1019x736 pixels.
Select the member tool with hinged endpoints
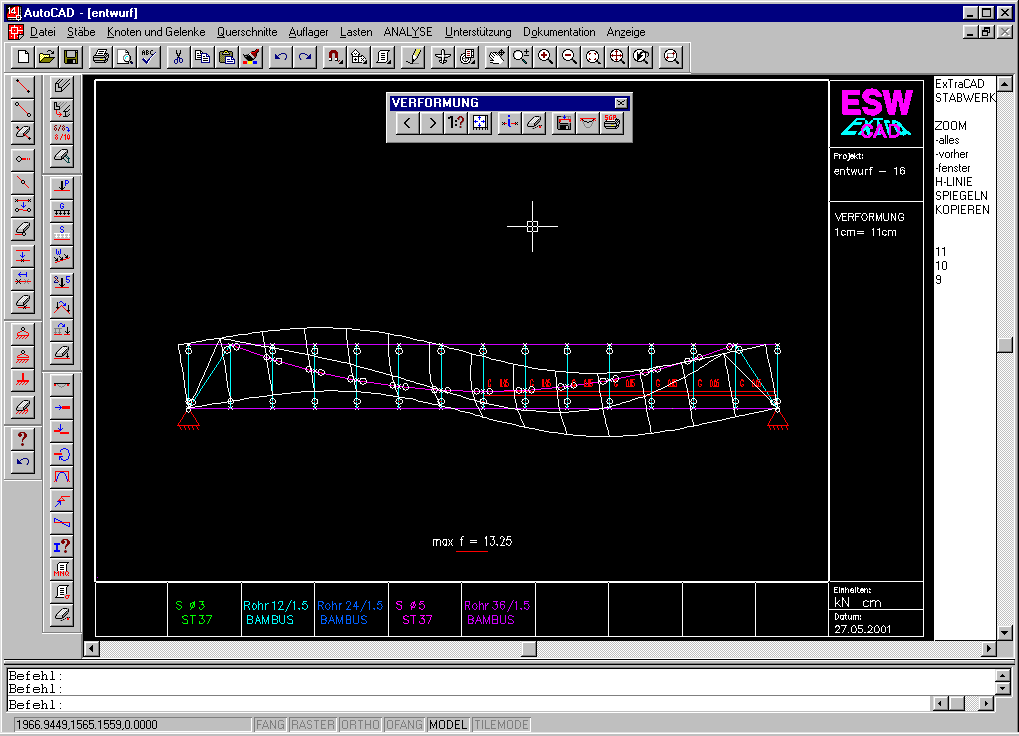point(23,110)
